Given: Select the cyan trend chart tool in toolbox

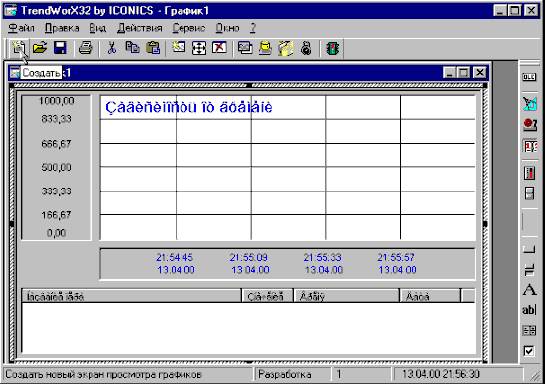Looking at the screenshot, I should (x=529, y=104).
